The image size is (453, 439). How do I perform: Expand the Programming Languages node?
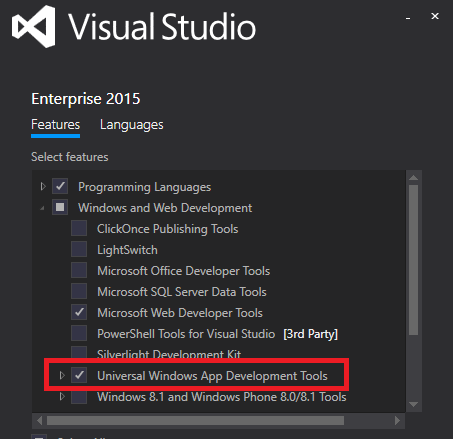pyautogui.click(x=43, y=186)
